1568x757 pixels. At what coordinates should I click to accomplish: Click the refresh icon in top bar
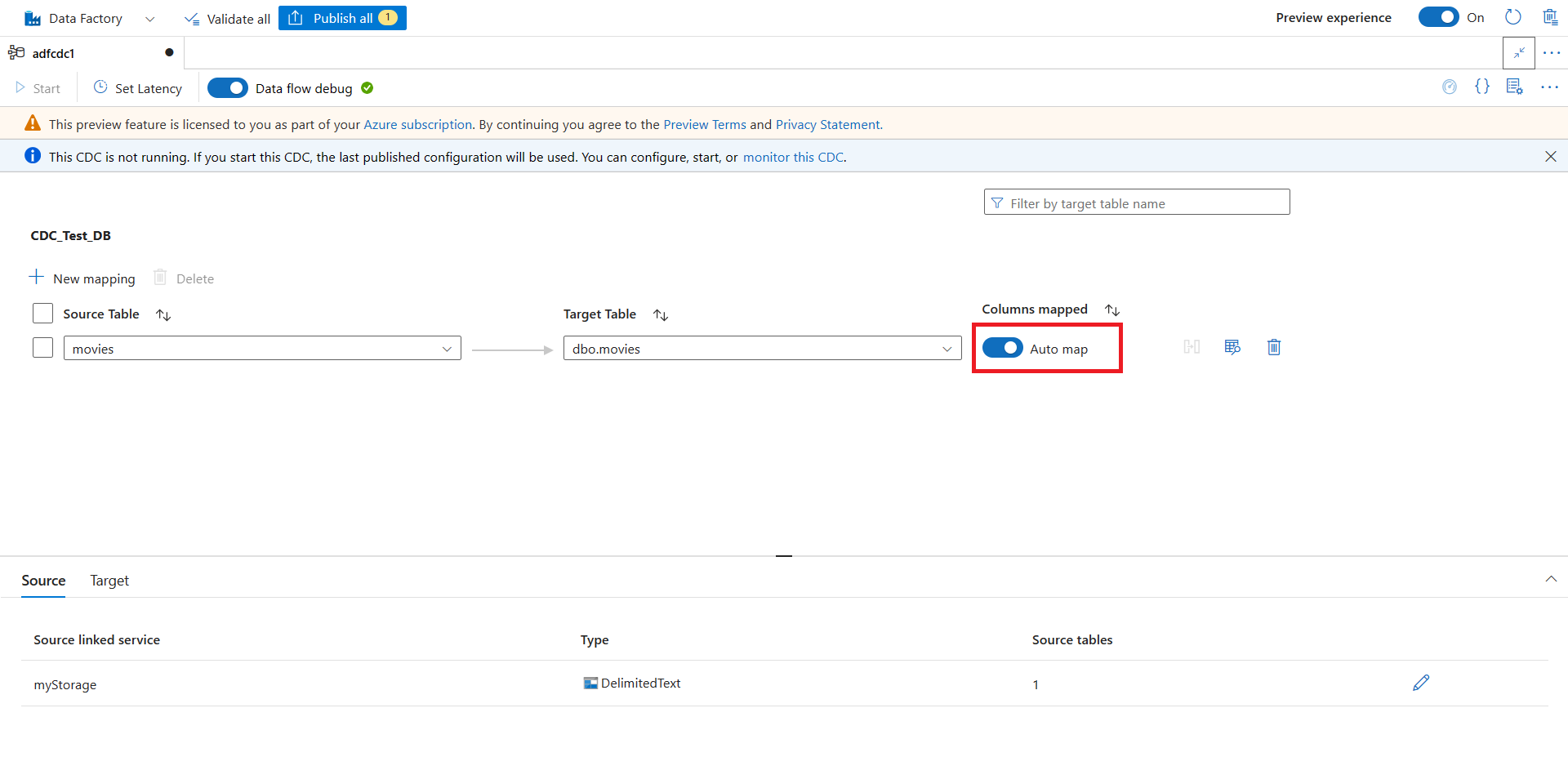(1512, 17)
